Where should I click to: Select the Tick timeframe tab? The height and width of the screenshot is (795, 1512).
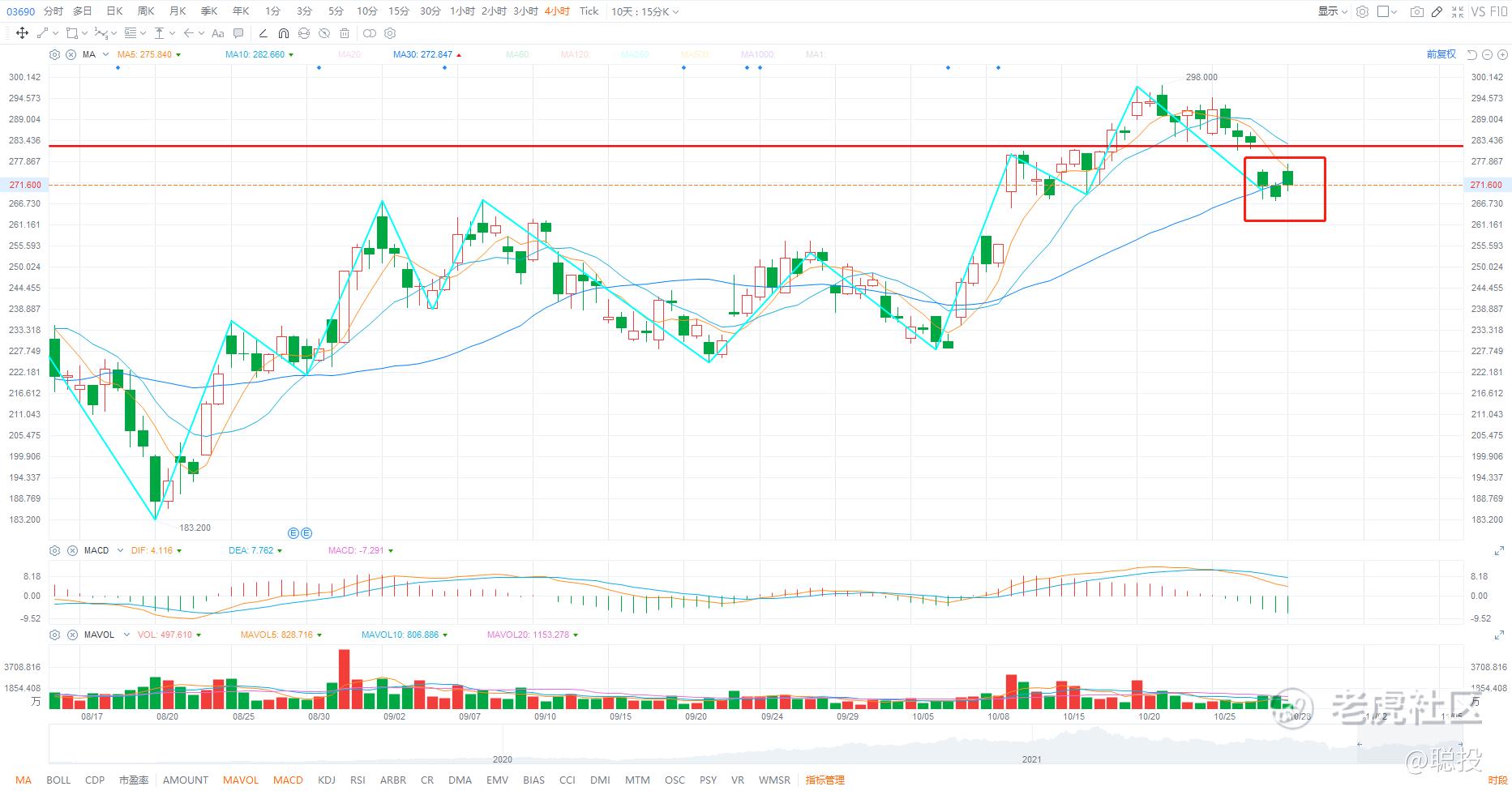tap(589, 11)
